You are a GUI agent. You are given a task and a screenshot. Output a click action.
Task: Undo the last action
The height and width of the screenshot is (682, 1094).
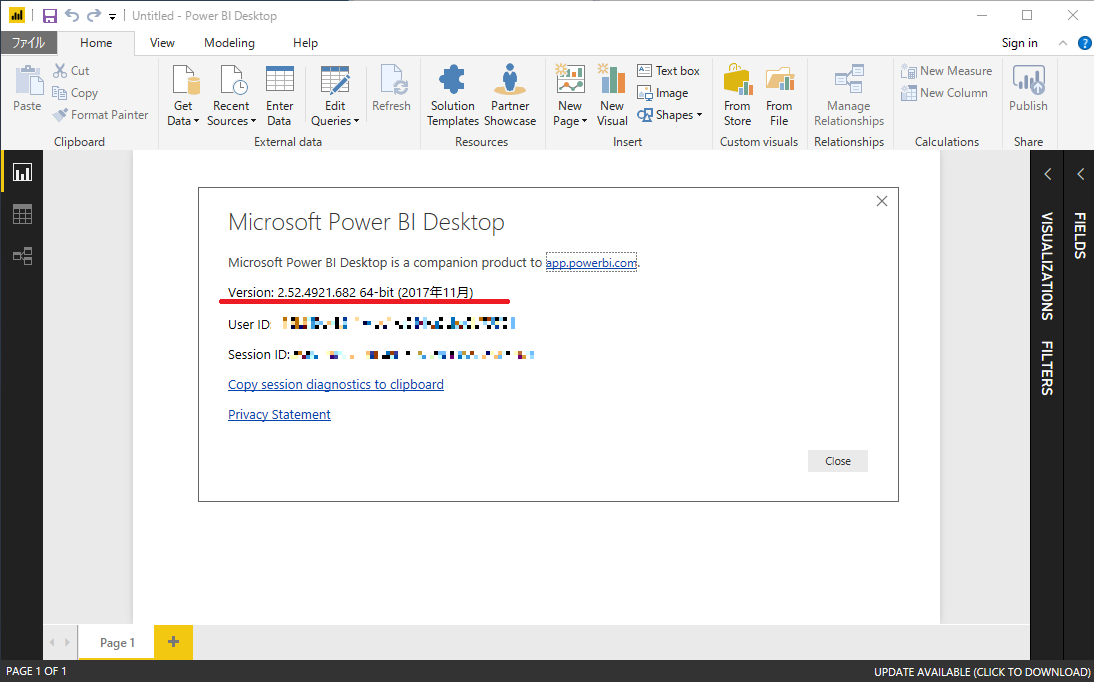point(71,15)
